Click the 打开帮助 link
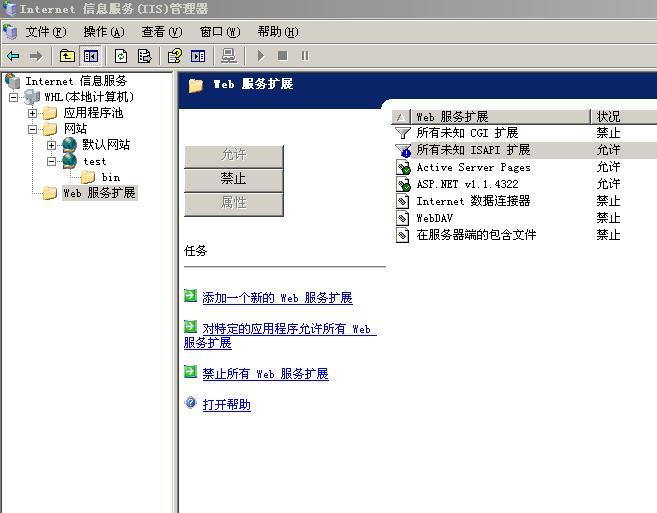Screen dimensions: 657x513 point(227,404)
